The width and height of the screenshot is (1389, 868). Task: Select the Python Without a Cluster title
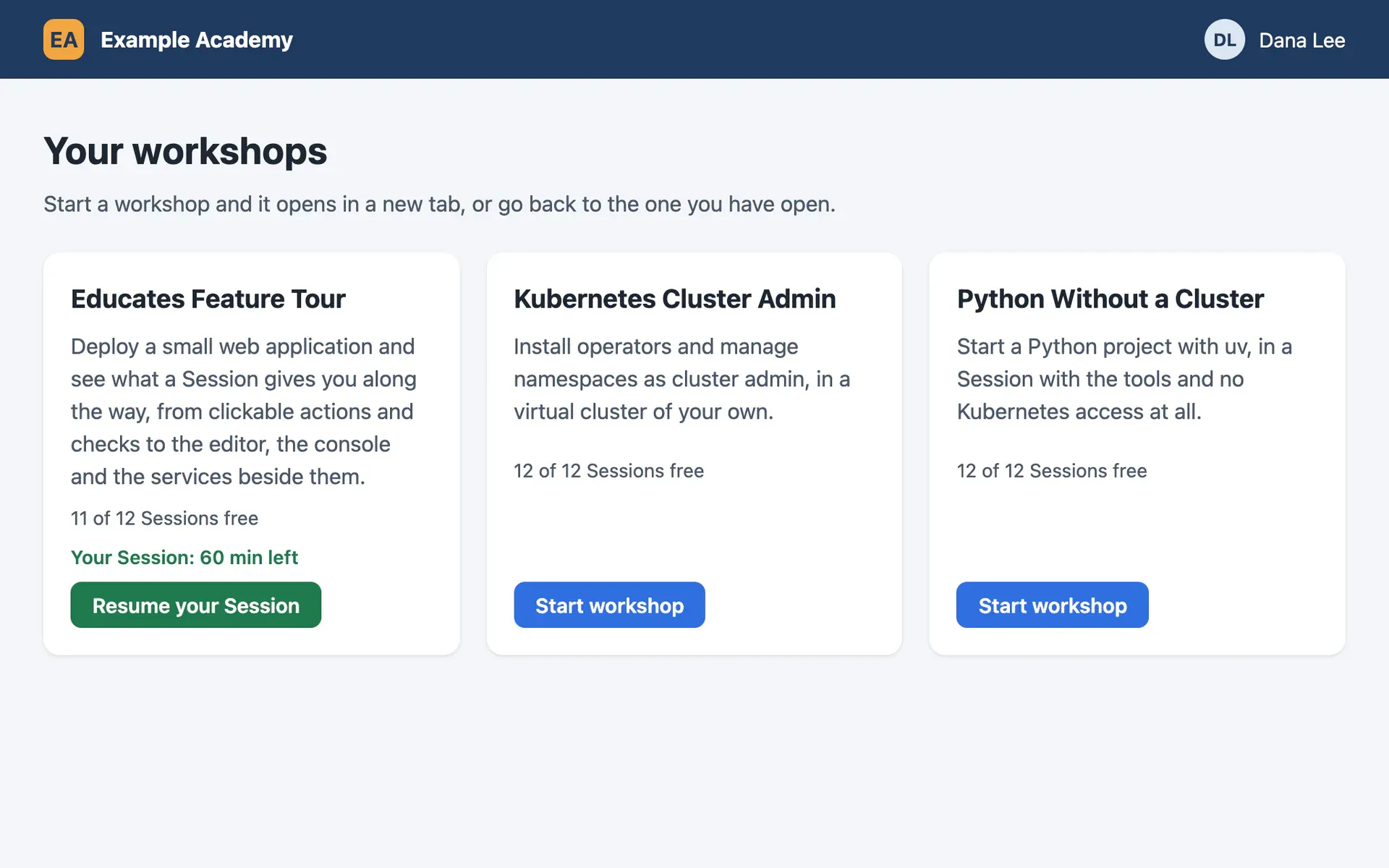(x=1110, y=299)
